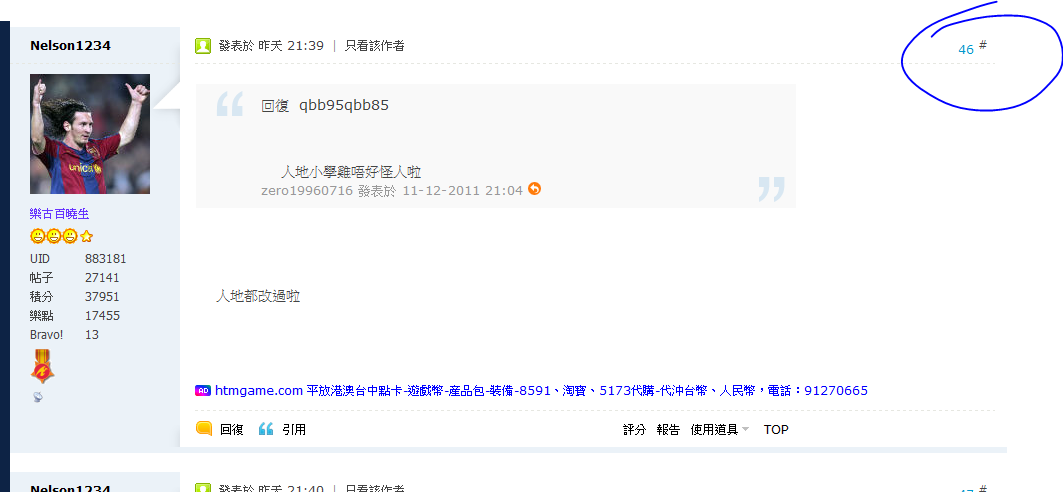Click the red medal badge icon in profile

(x=42, y=367)
